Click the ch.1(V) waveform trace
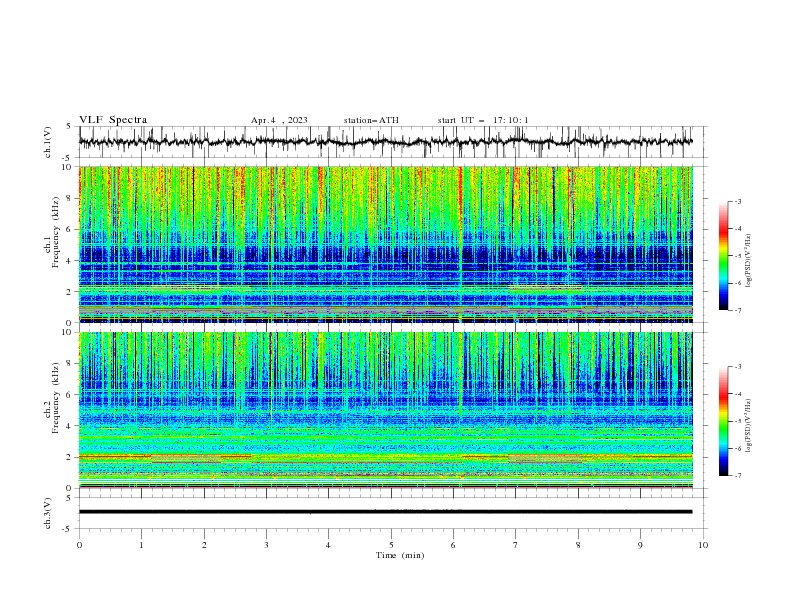 386,142
